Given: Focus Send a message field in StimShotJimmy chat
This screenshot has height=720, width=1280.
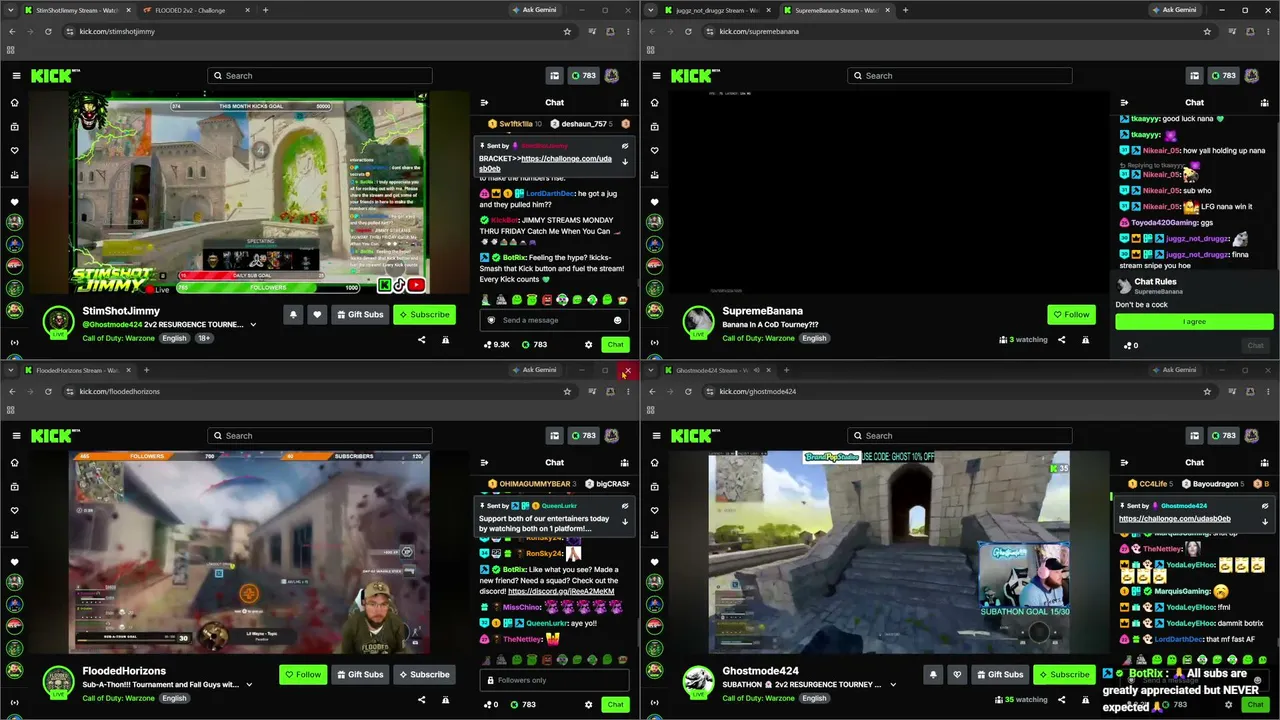Looking at the screenshot, I should pos(555,320).
